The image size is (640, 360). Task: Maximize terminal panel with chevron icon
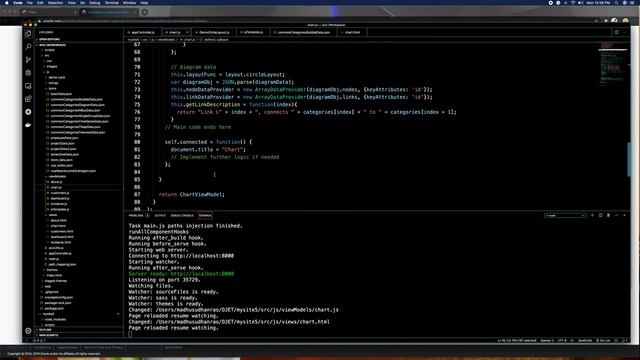click(616, 215)
